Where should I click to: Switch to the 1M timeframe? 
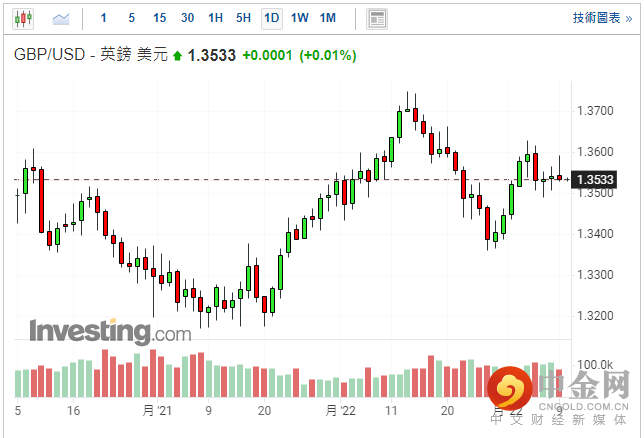coord(328,18)
